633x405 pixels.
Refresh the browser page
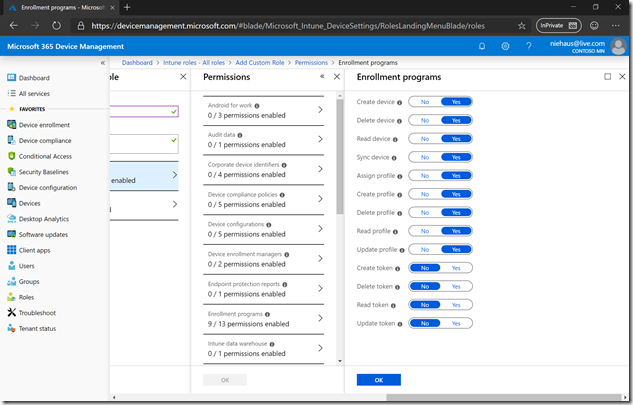click(x=56, y=25)
